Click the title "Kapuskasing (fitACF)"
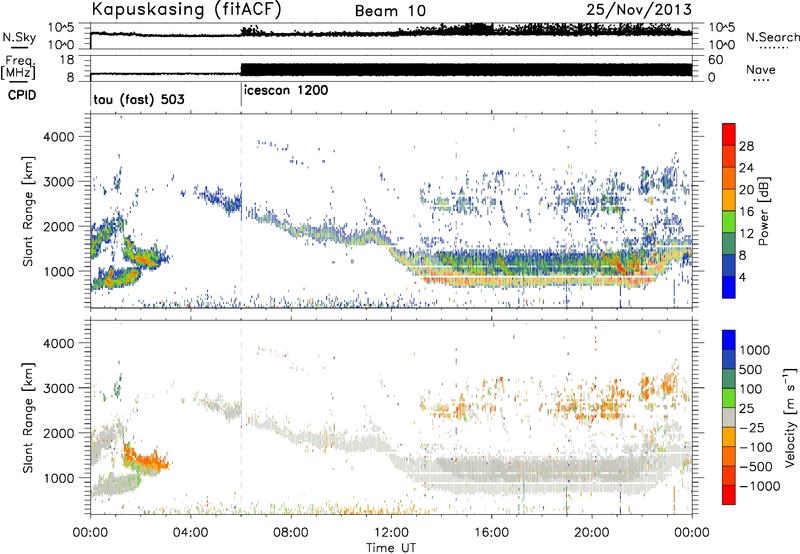 click(x=186, y=10)
